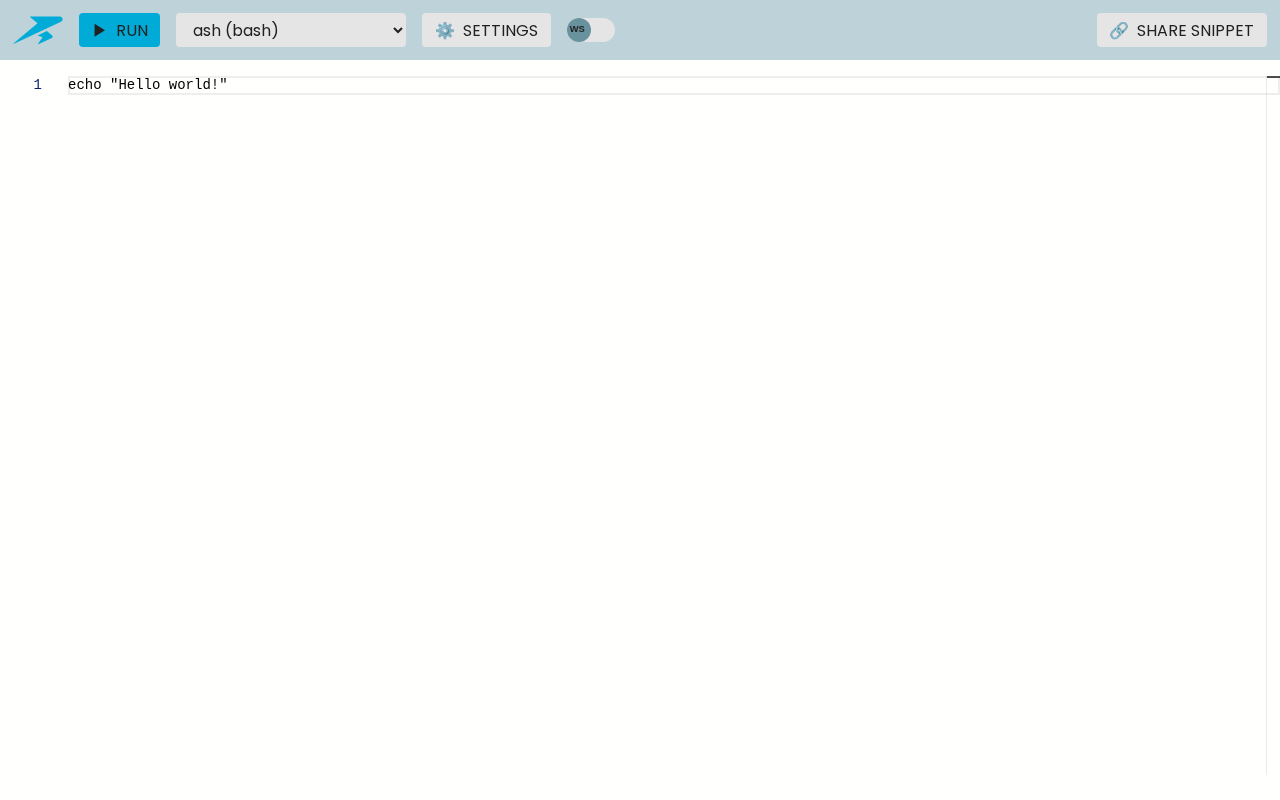Screen dimensions: 1280x800
Task: Run the code with the RUN button
Action: pos(119,30)
